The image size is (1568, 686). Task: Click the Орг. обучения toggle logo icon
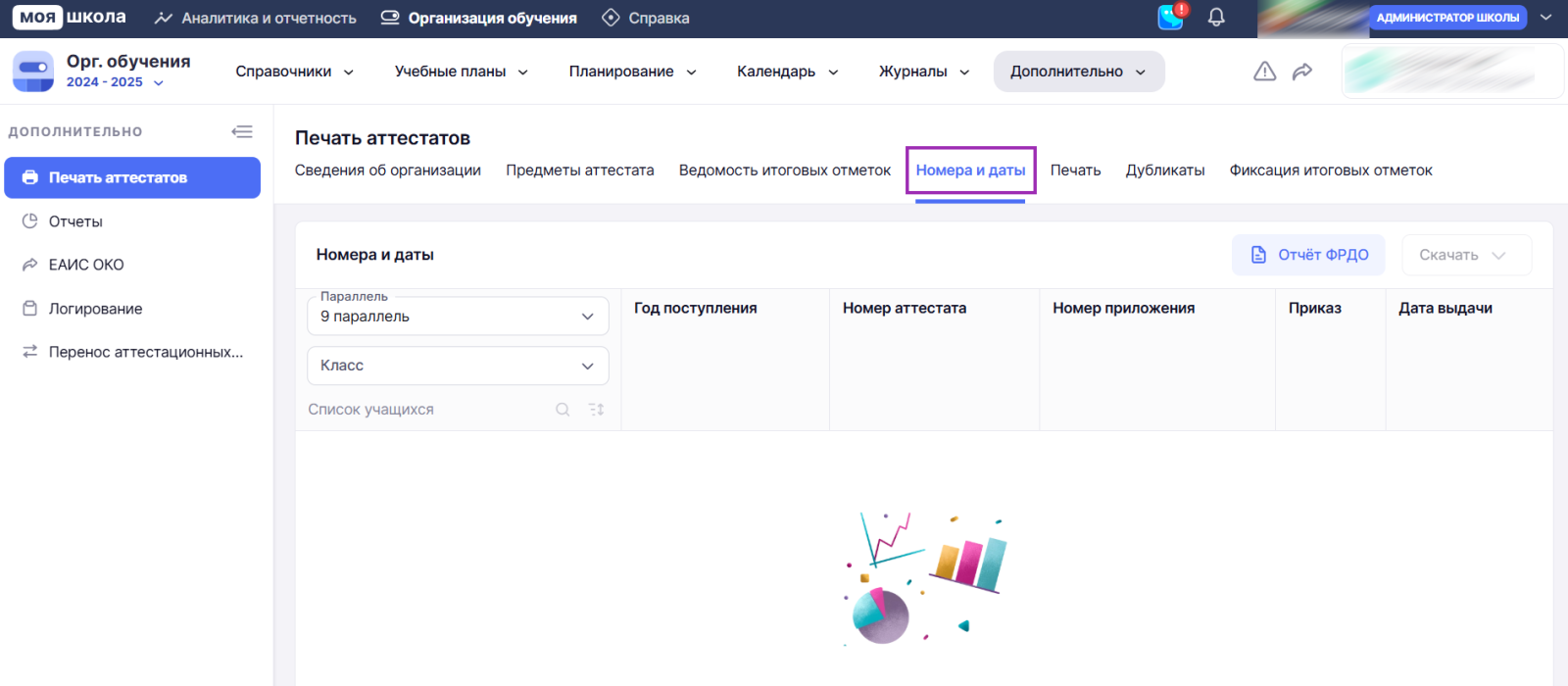(33, 72)
